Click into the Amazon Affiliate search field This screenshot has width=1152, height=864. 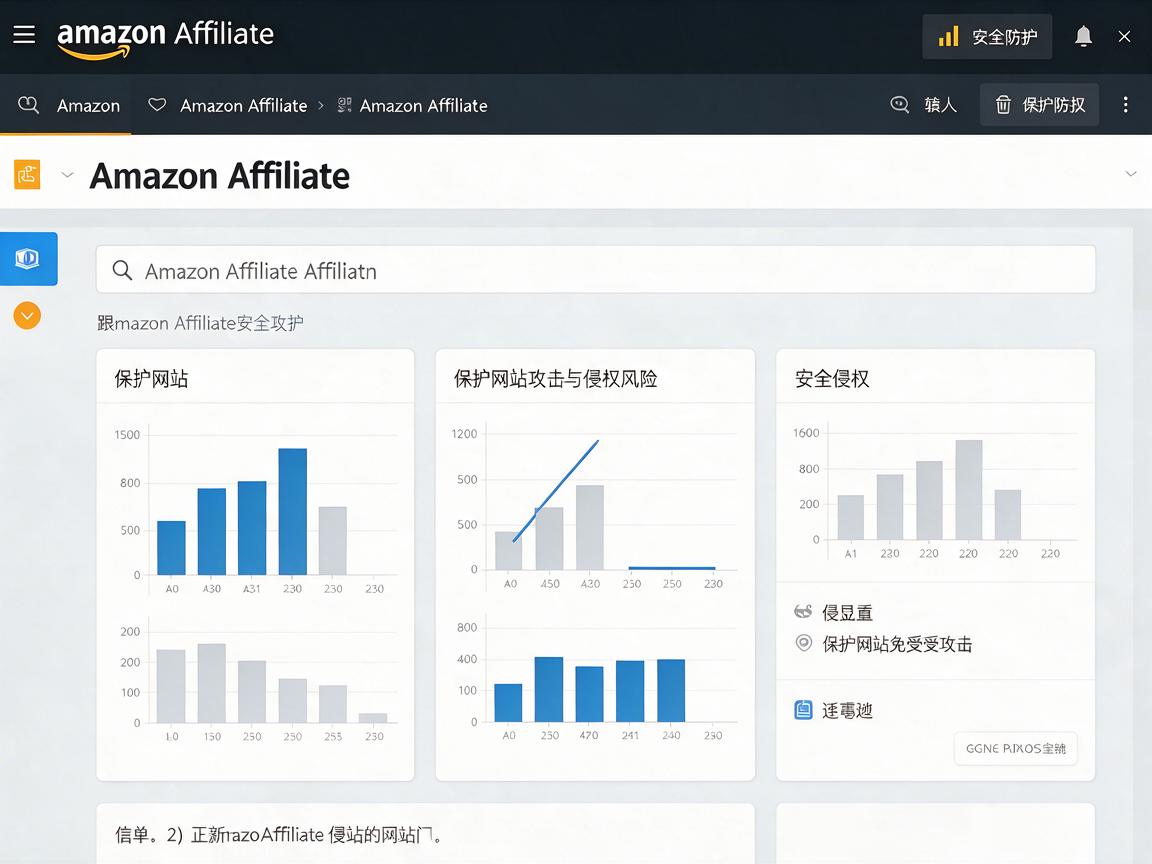point(595,270)
